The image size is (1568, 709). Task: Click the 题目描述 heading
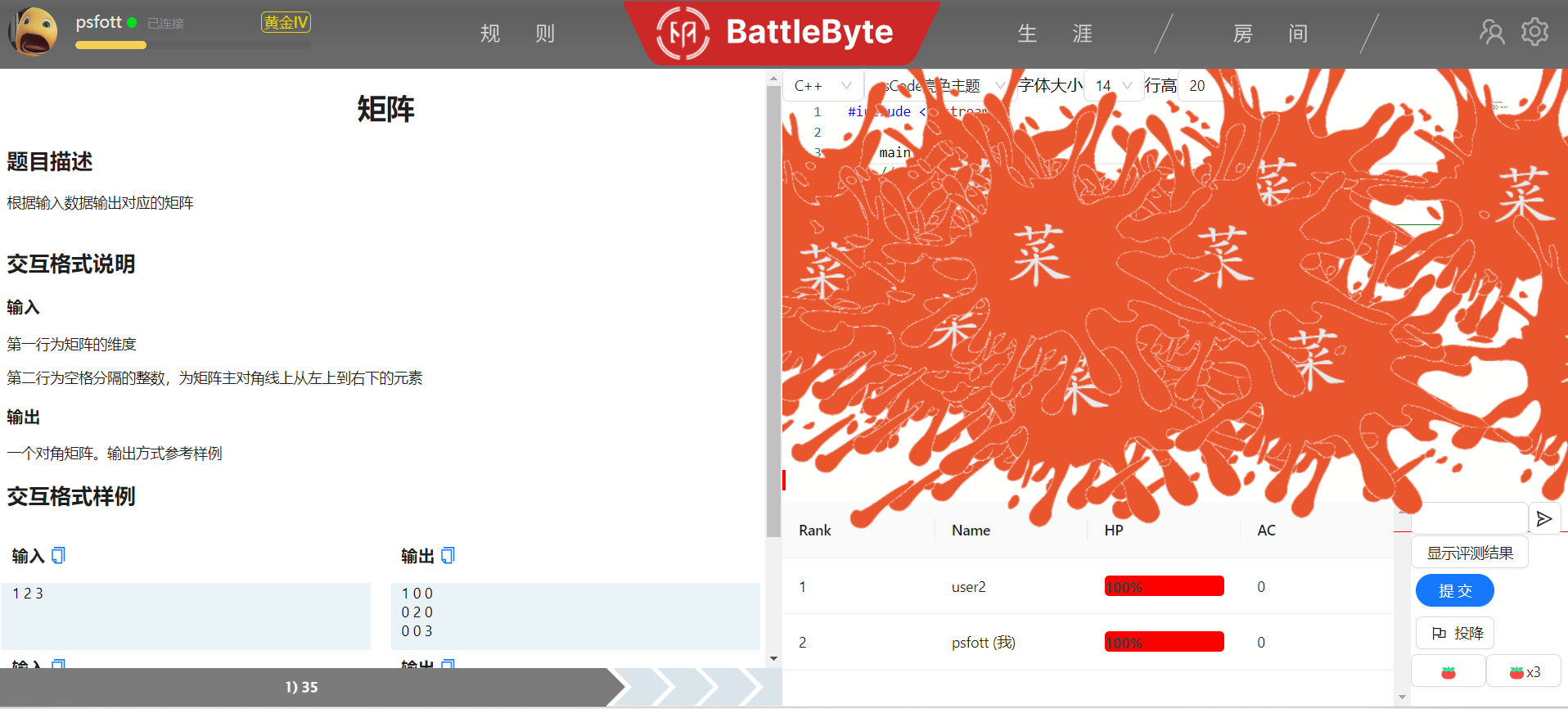(x=50, y=161)
